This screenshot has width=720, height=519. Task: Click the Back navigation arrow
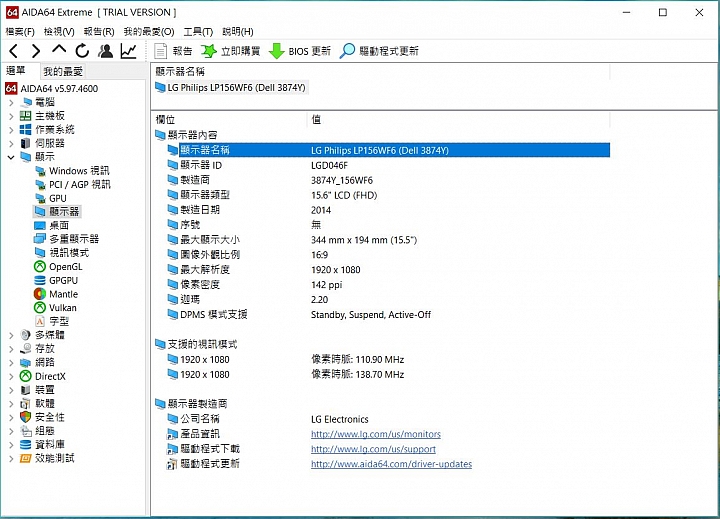click(13, 51)
